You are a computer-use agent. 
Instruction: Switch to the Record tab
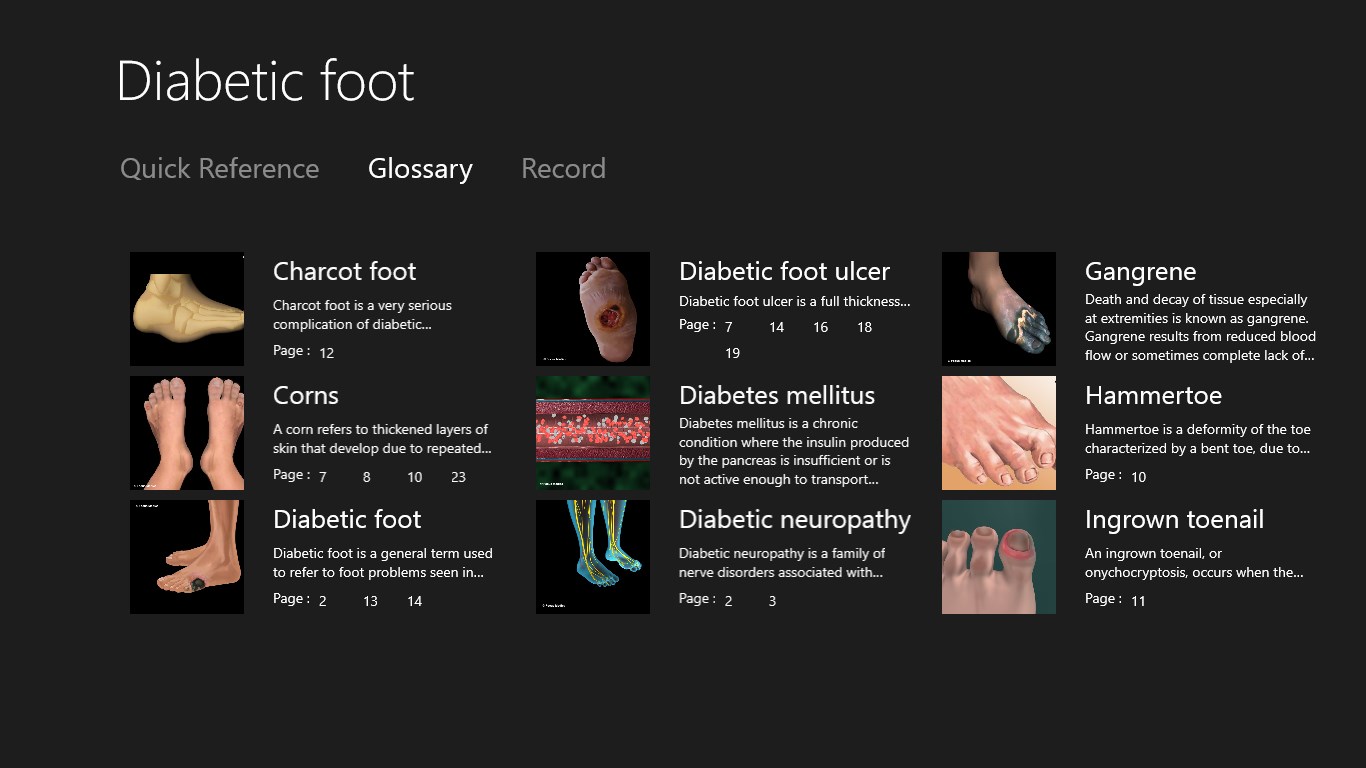563,169
